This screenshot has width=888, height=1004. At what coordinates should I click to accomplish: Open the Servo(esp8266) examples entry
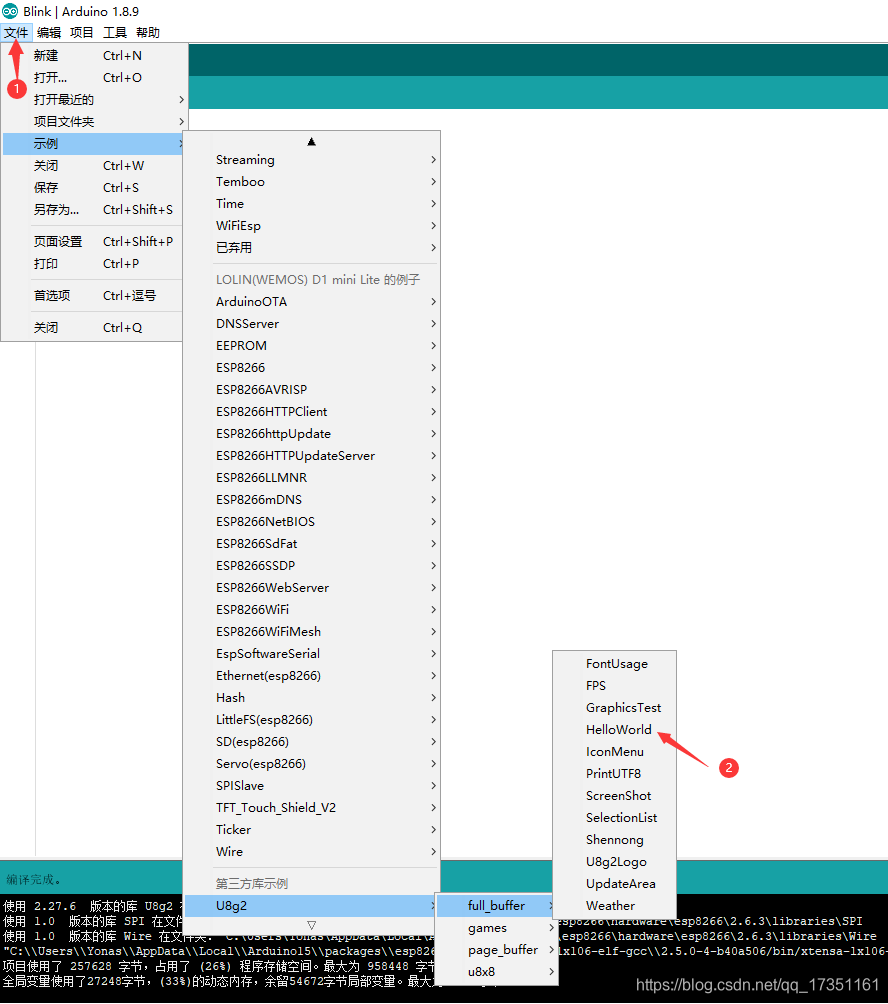312,764
